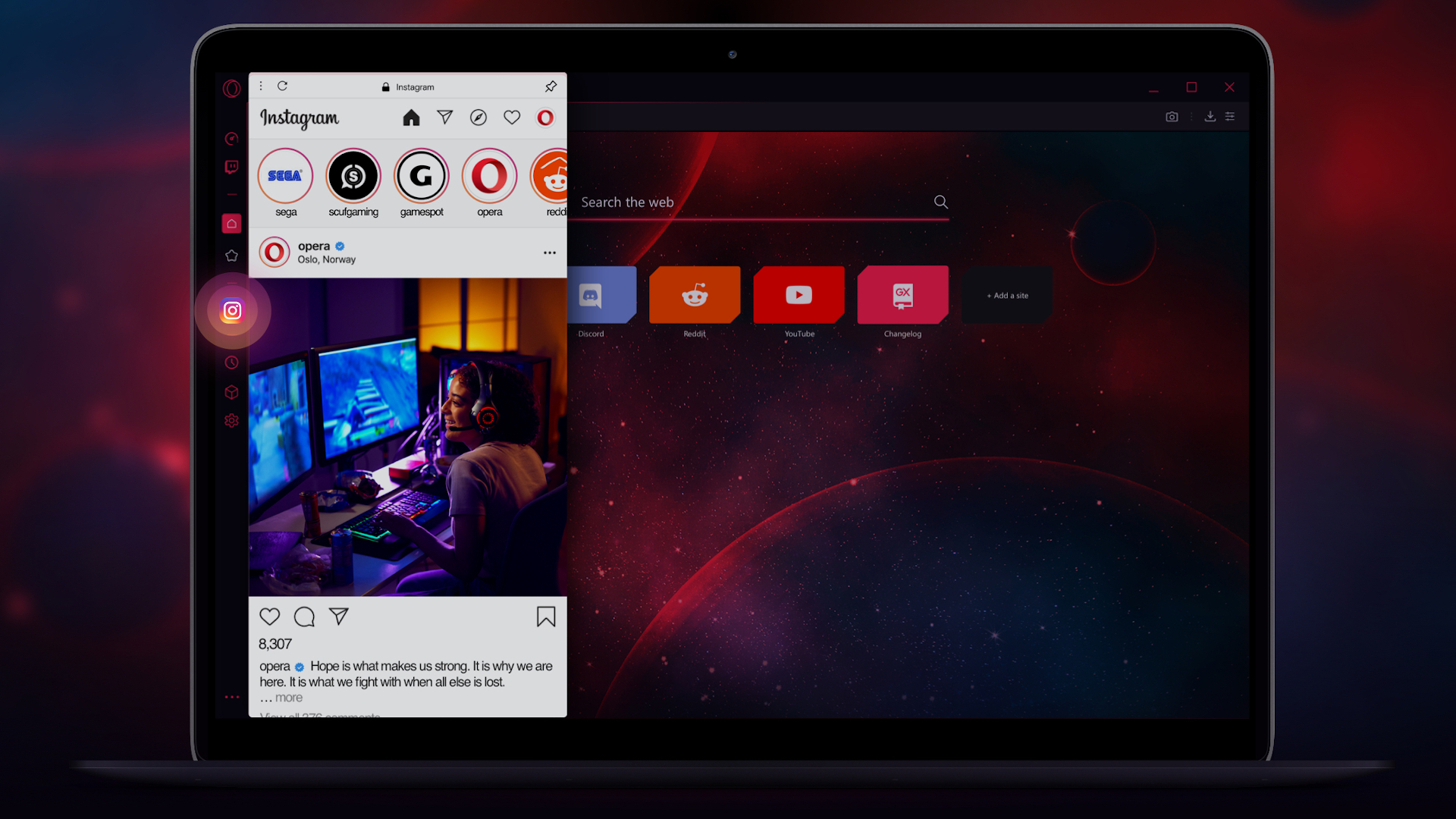
Task: Open Instagram sidebar panel
Action: click(231, 310)
